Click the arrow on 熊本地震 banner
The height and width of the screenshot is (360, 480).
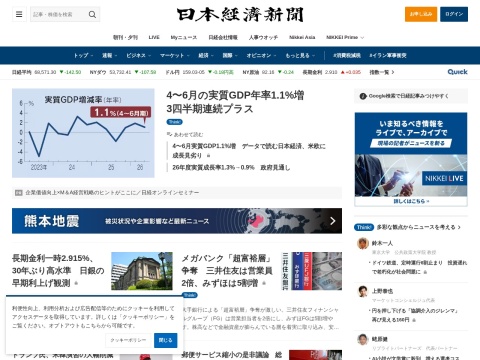point(333,221)
